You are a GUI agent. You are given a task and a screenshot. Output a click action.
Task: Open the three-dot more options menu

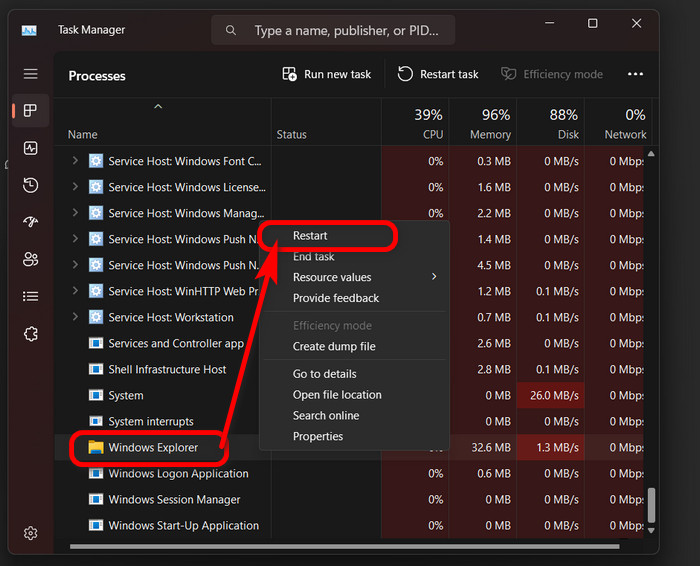(x=635, y=74)
